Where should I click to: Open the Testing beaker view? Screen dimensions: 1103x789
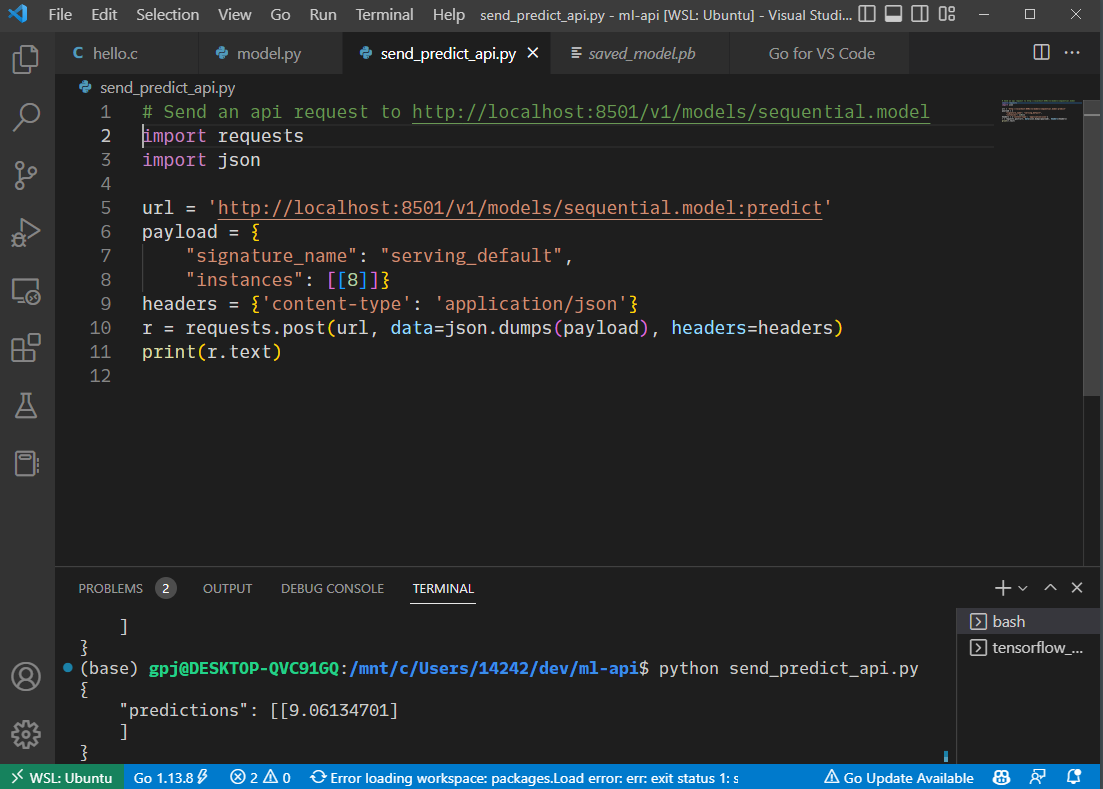(x=26, y=406)
